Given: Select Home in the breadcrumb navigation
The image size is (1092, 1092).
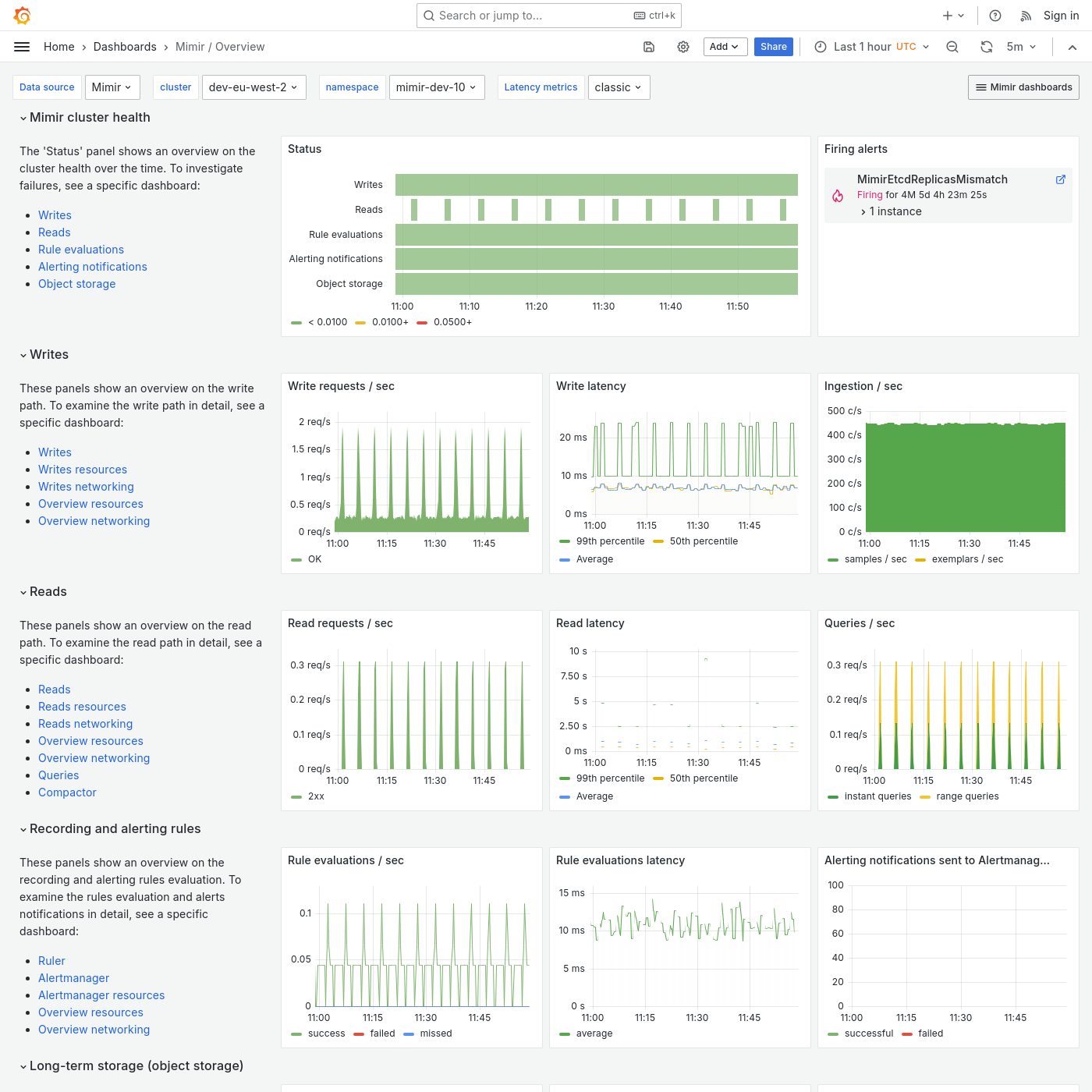Looking at the screenshot, I should (58, 46).
